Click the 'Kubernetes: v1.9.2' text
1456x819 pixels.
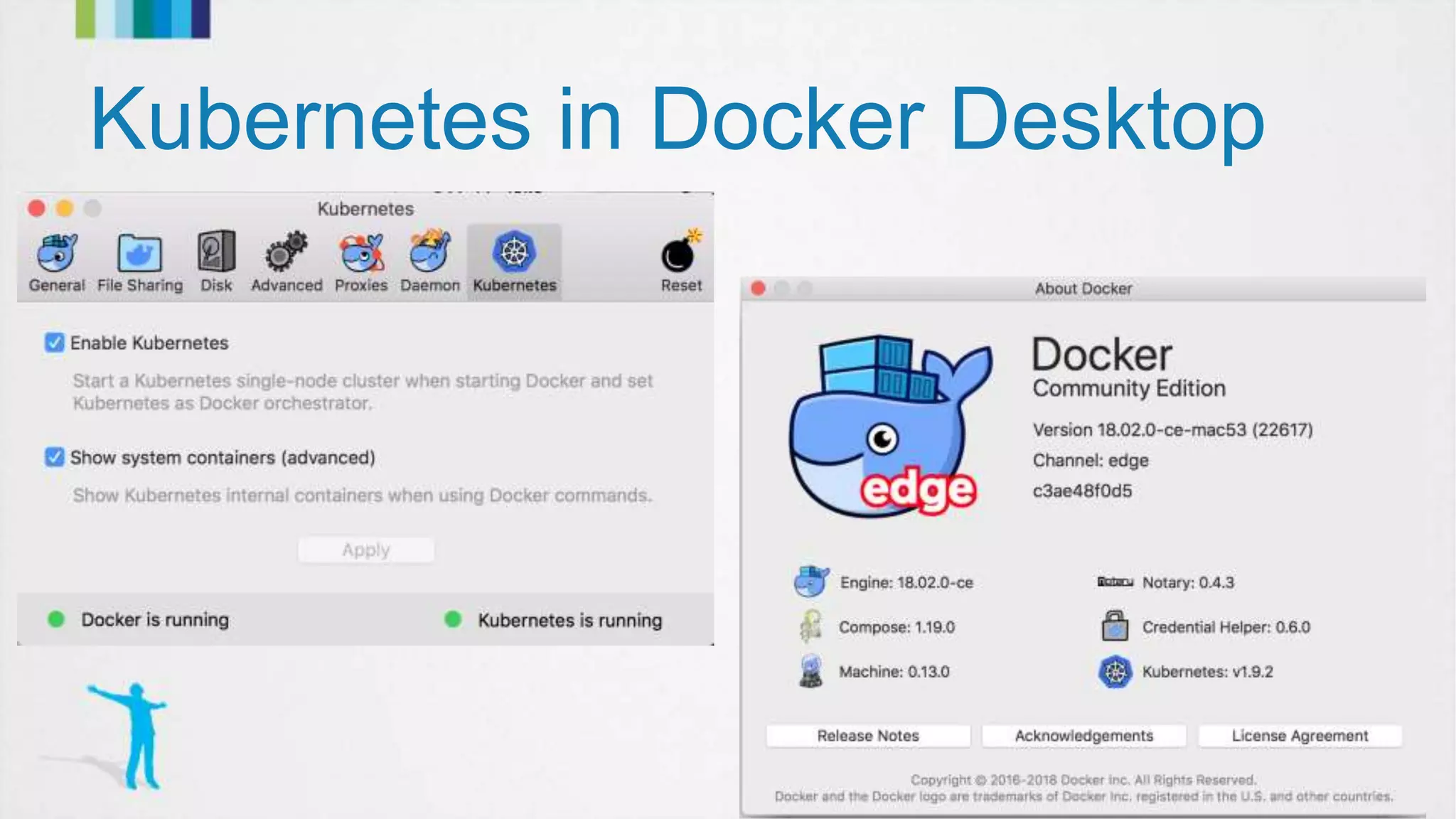click(1207, 672)
